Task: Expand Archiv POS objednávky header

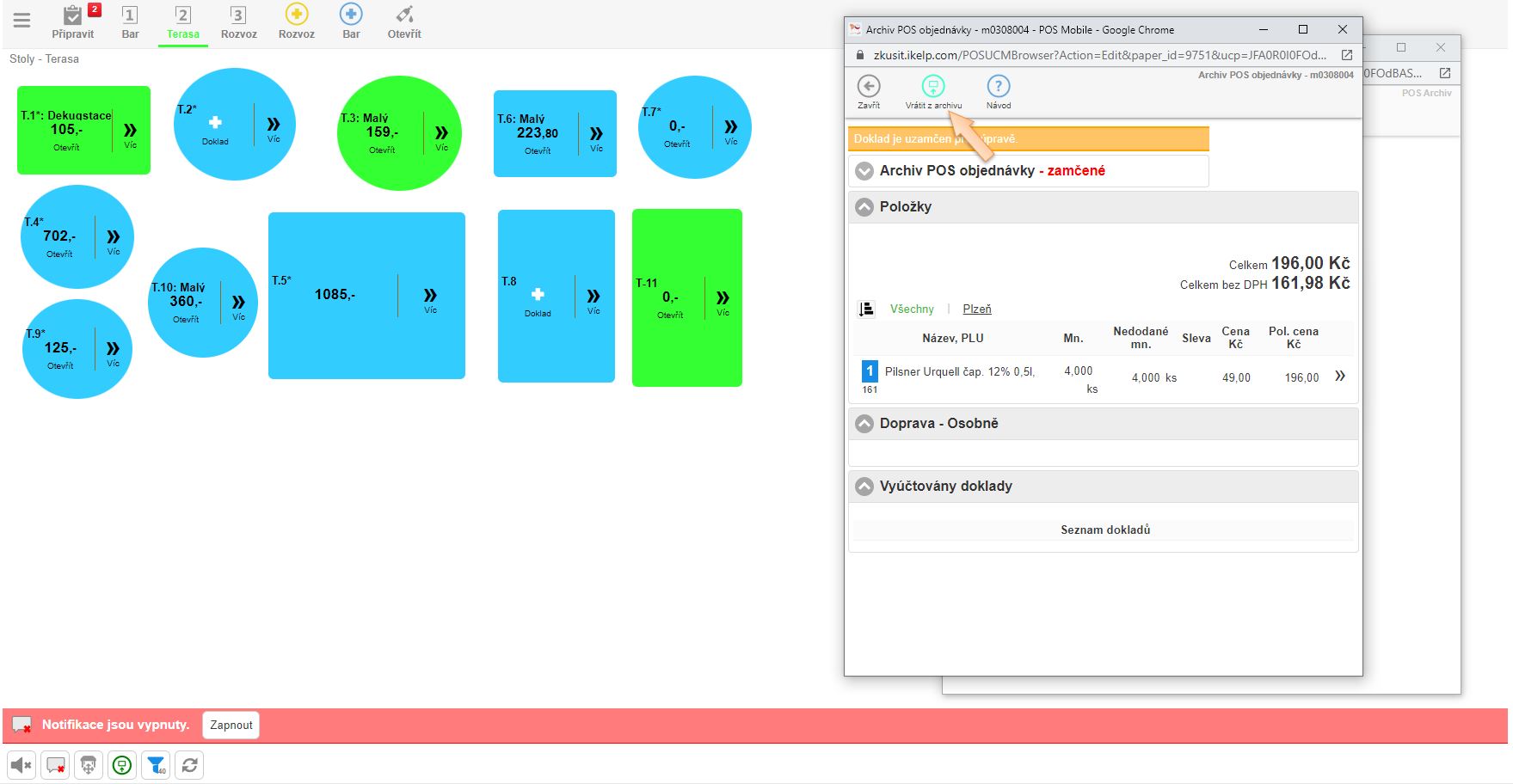Action: [x=864, y=171]
